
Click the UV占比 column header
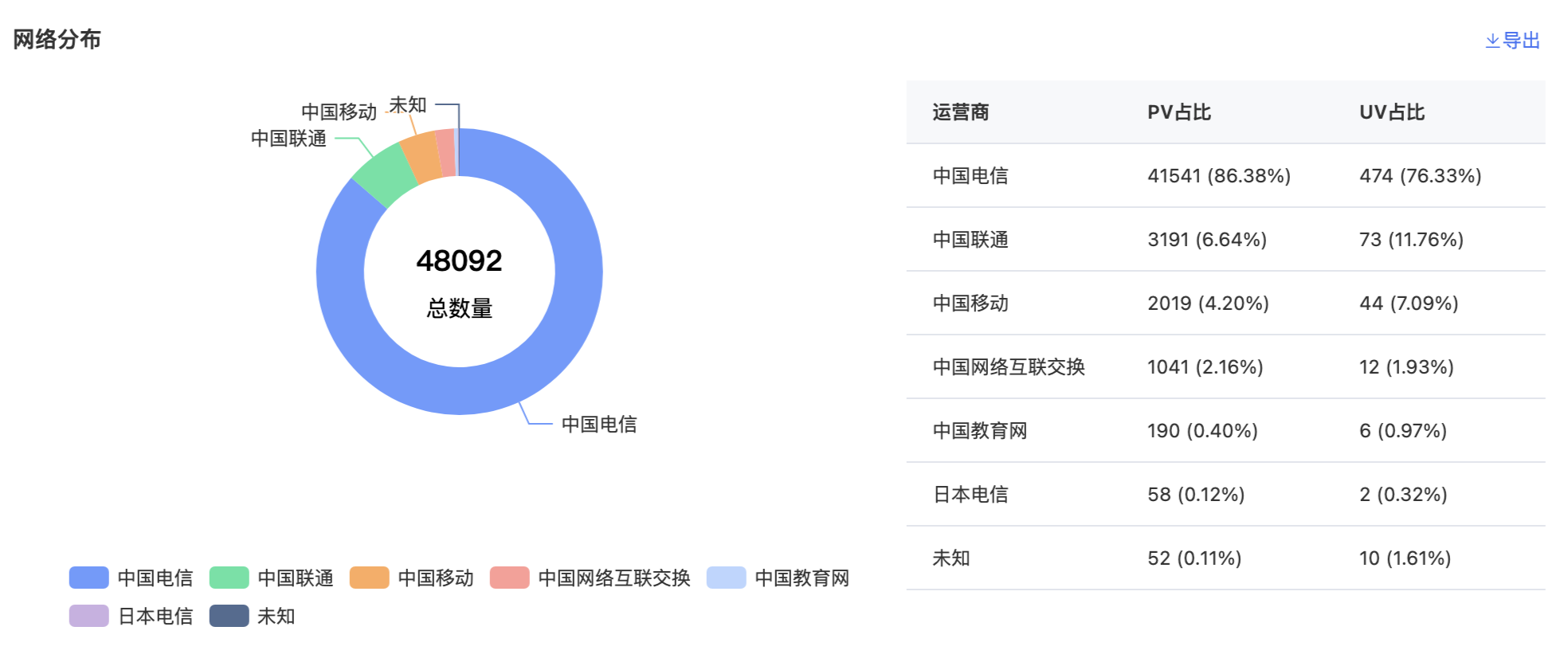pos(1392,112)
